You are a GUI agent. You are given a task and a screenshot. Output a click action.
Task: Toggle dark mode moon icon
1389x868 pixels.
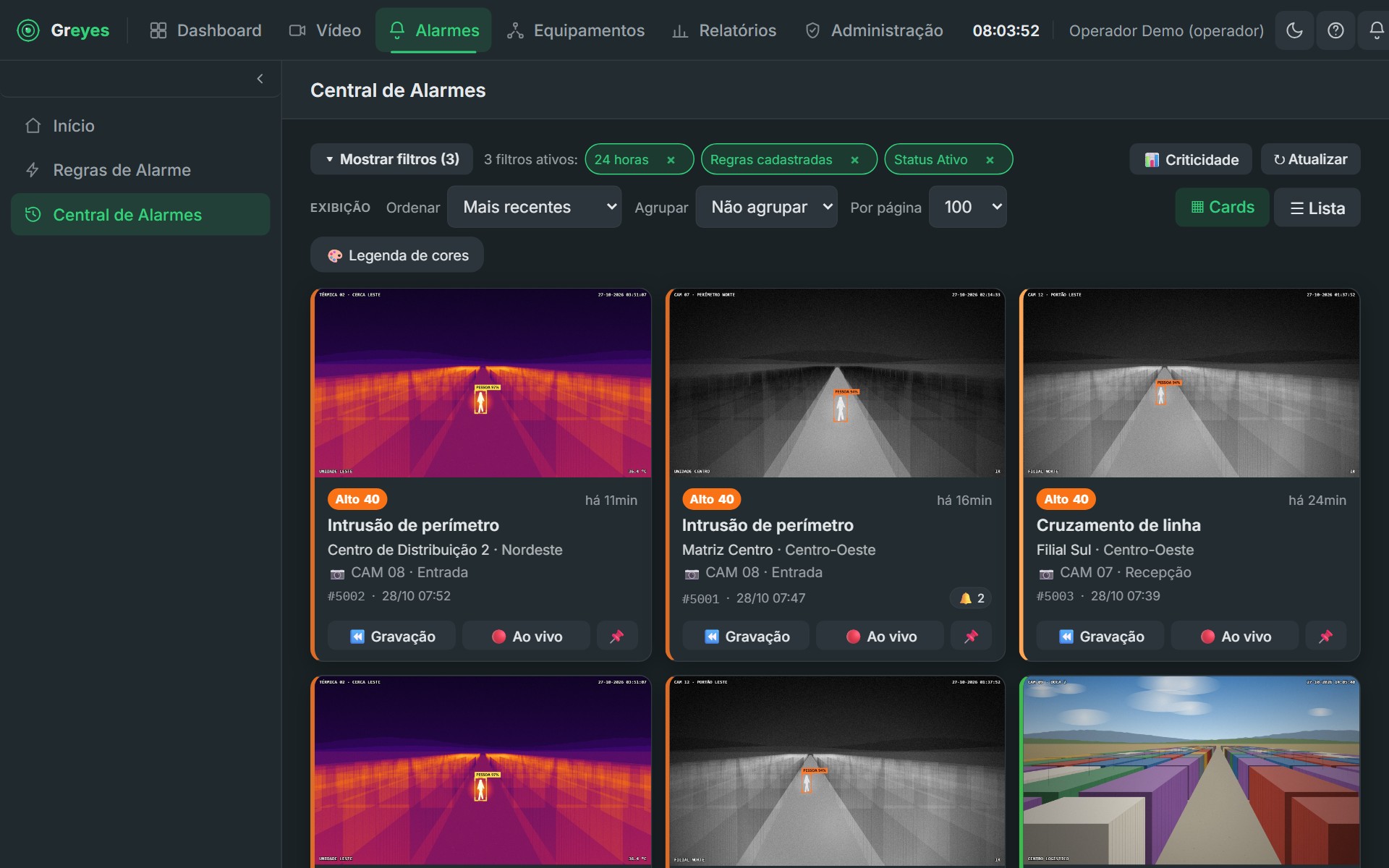pyautogui.click(x=1294, y=30)
